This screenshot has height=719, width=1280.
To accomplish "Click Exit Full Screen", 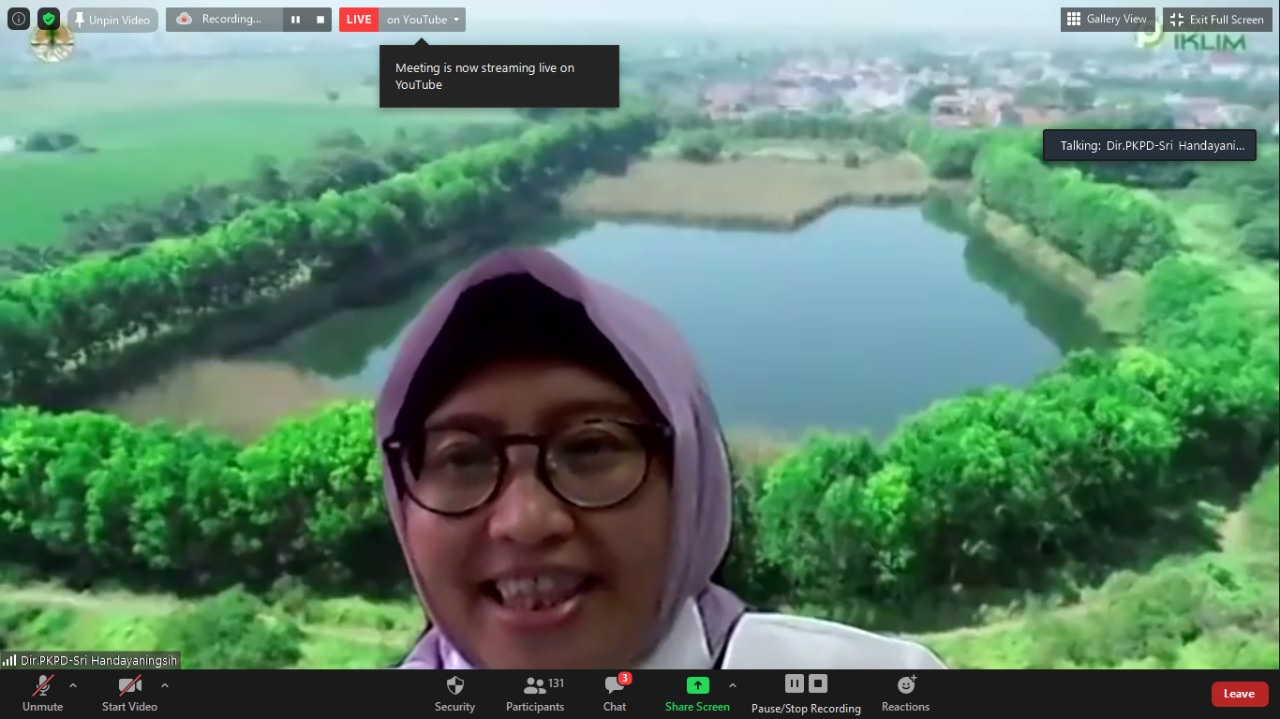I will click(x=1217, y=19).
